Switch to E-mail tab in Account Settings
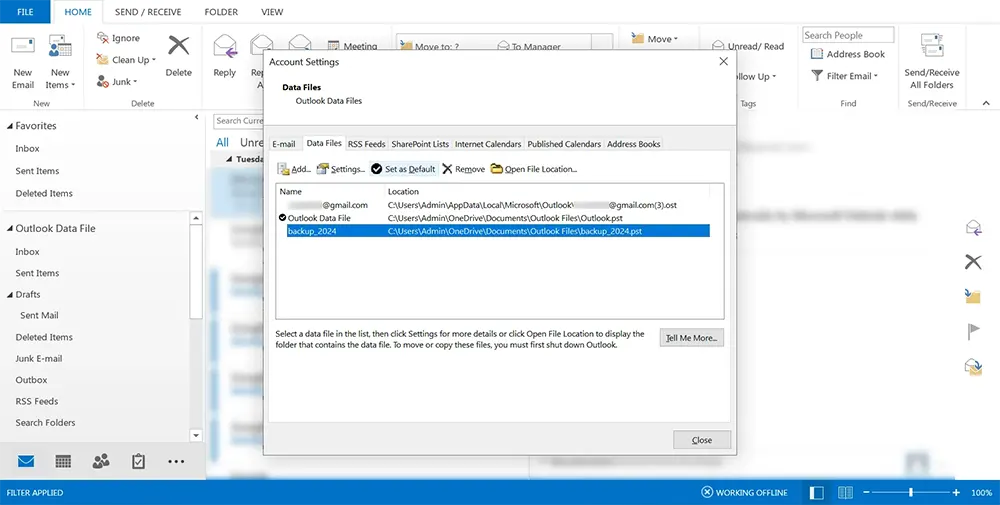 click(x=284, y=144)
